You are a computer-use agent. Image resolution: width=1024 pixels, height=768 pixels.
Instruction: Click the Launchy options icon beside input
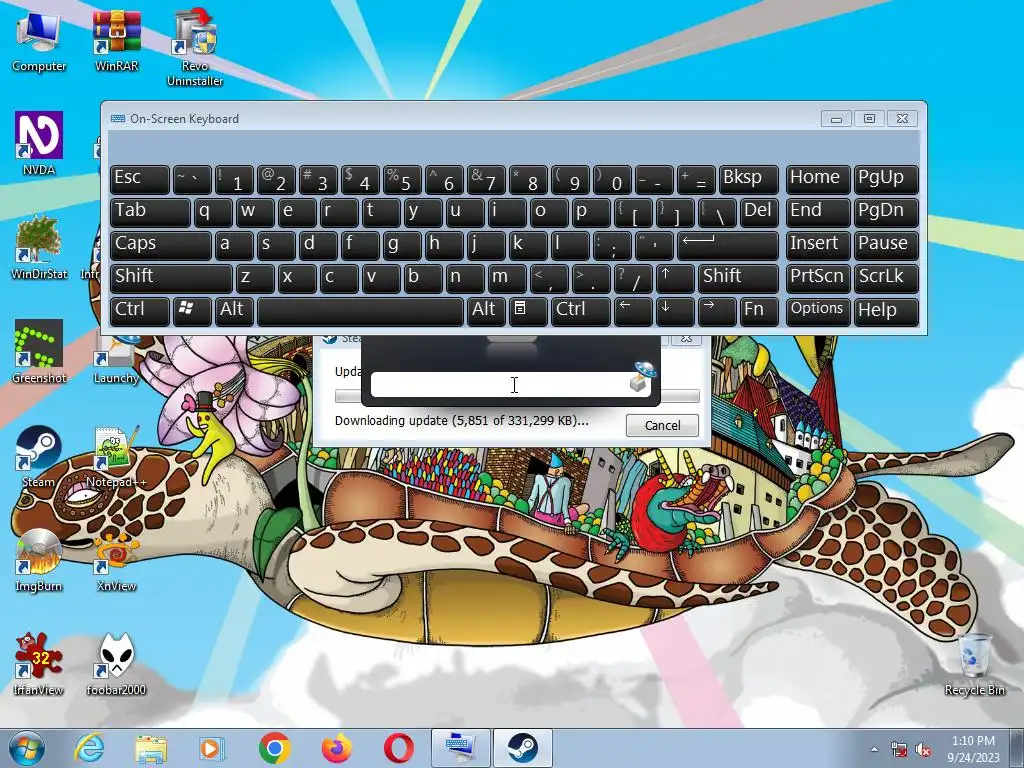641,378
